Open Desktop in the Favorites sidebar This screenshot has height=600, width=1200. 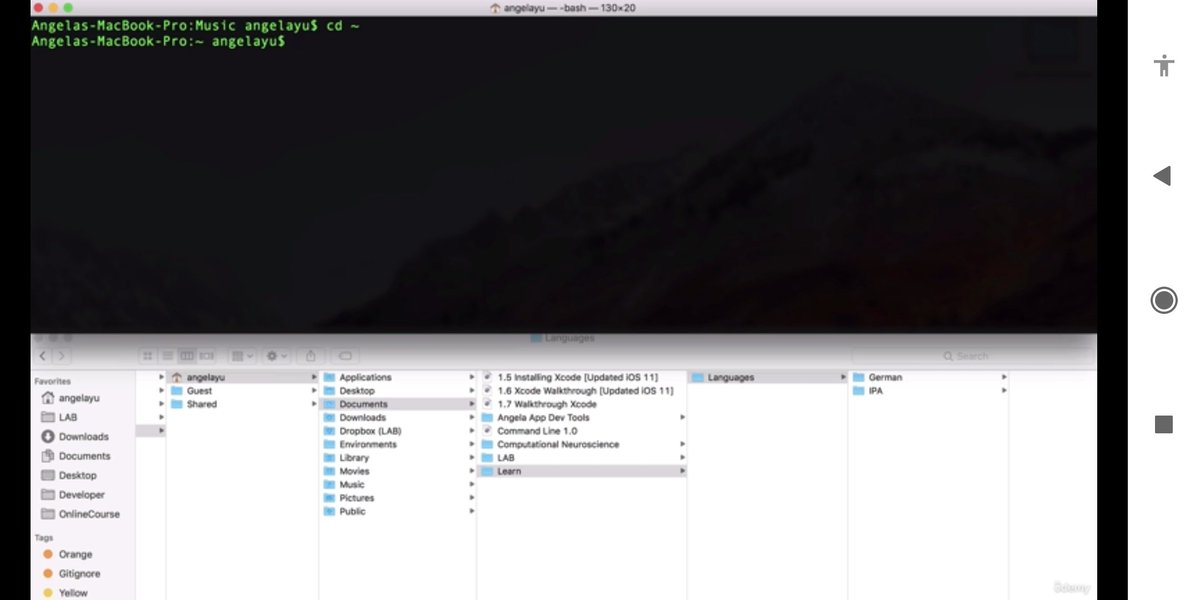71,476
